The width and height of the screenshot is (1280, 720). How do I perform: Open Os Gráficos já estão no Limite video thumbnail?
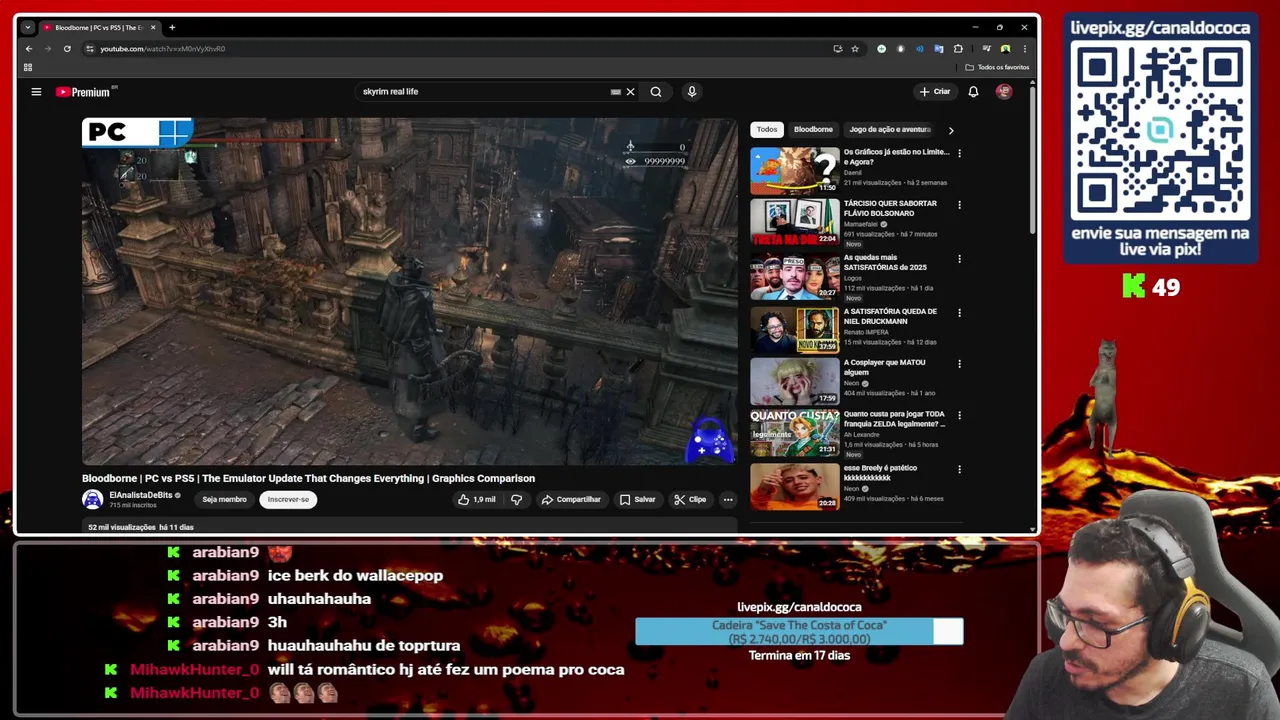click(x=795, y=170)
